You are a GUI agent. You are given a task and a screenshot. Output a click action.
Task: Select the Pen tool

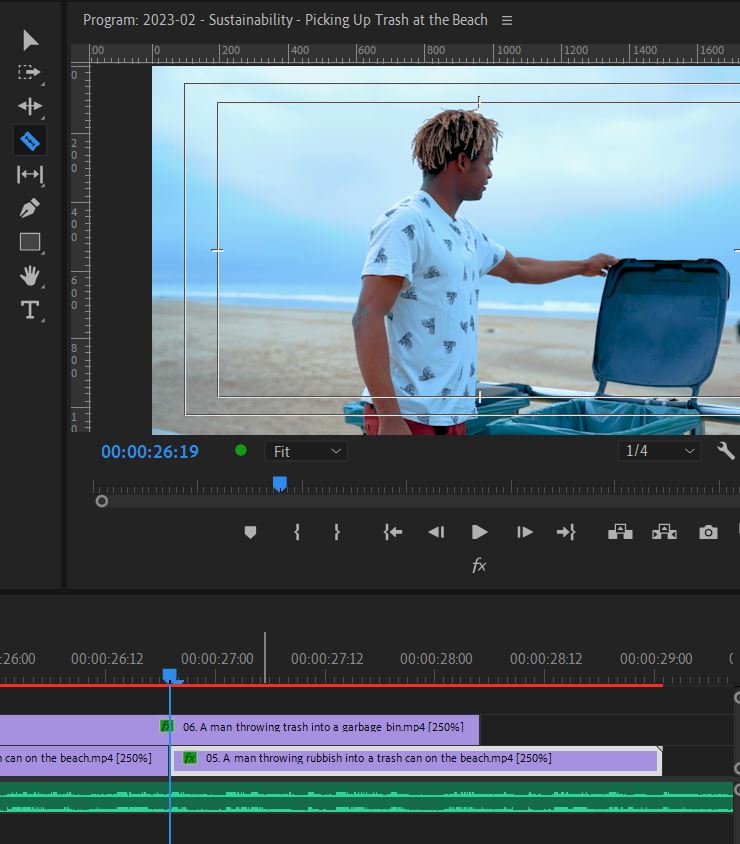30,208
